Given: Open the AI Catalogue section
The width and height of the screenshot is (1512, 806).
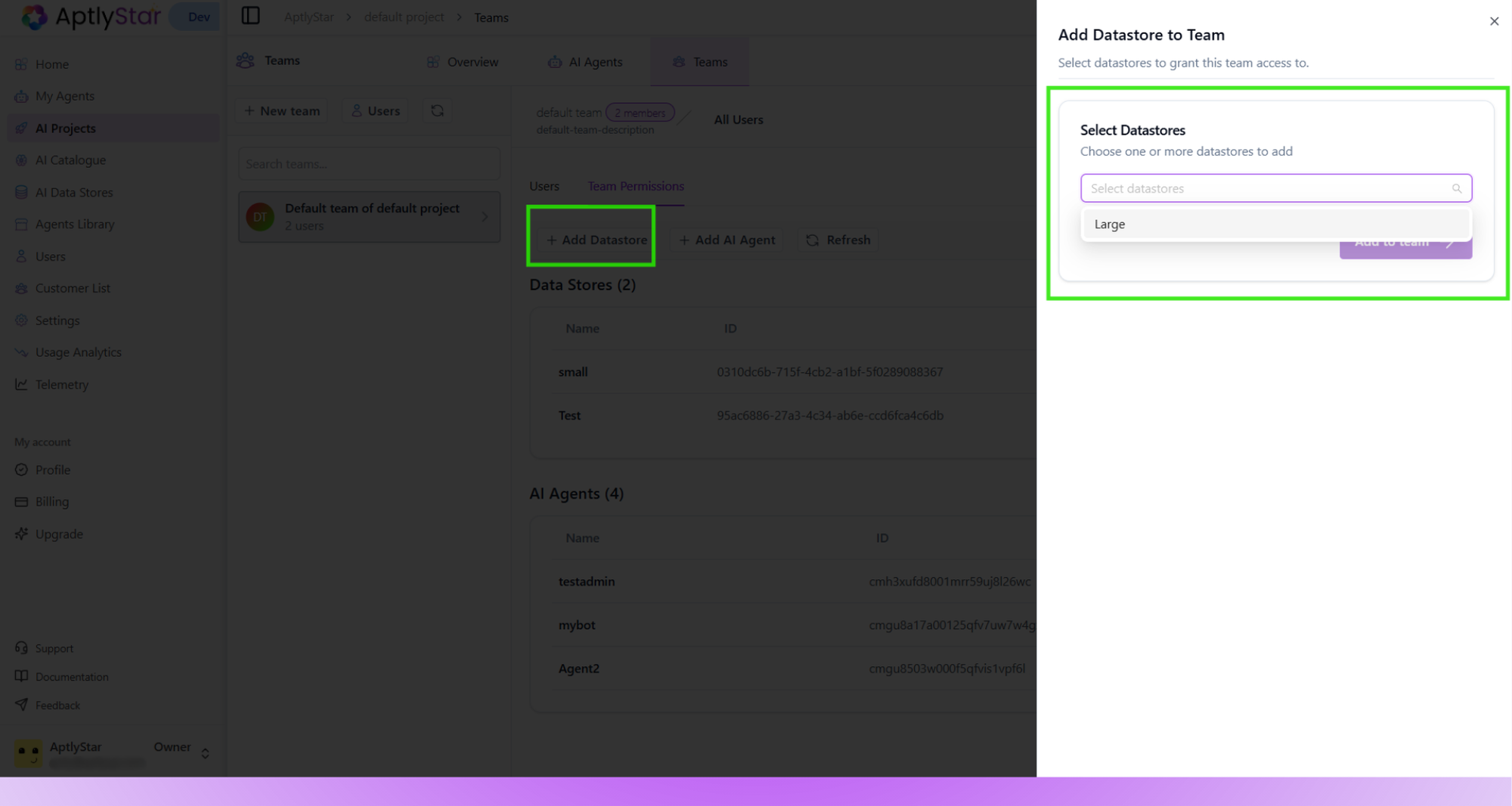Looking at the screenshot, I should (70, 160).
